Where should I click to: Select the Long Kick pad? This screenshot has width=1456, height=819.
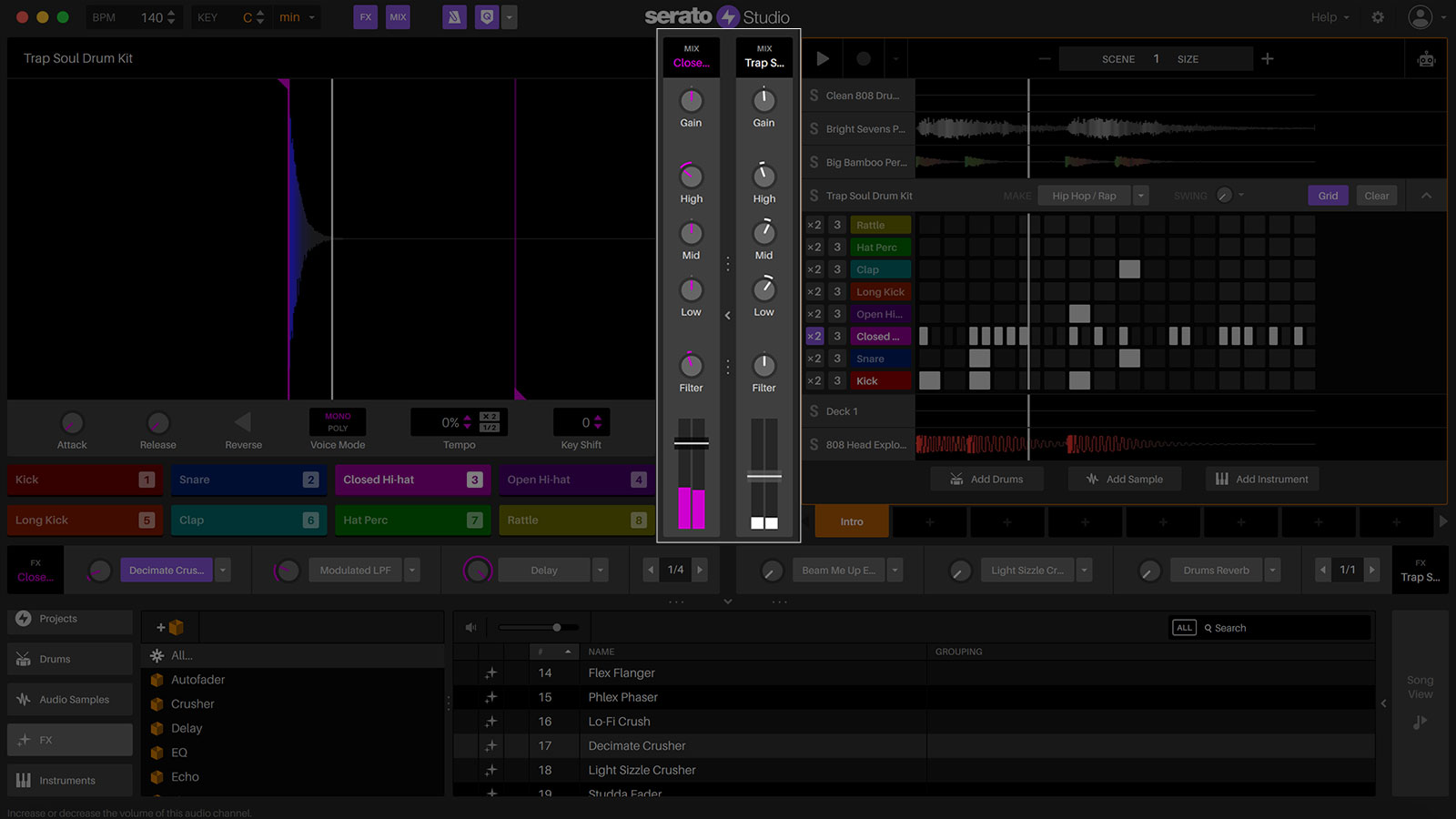tap(85, 521)
